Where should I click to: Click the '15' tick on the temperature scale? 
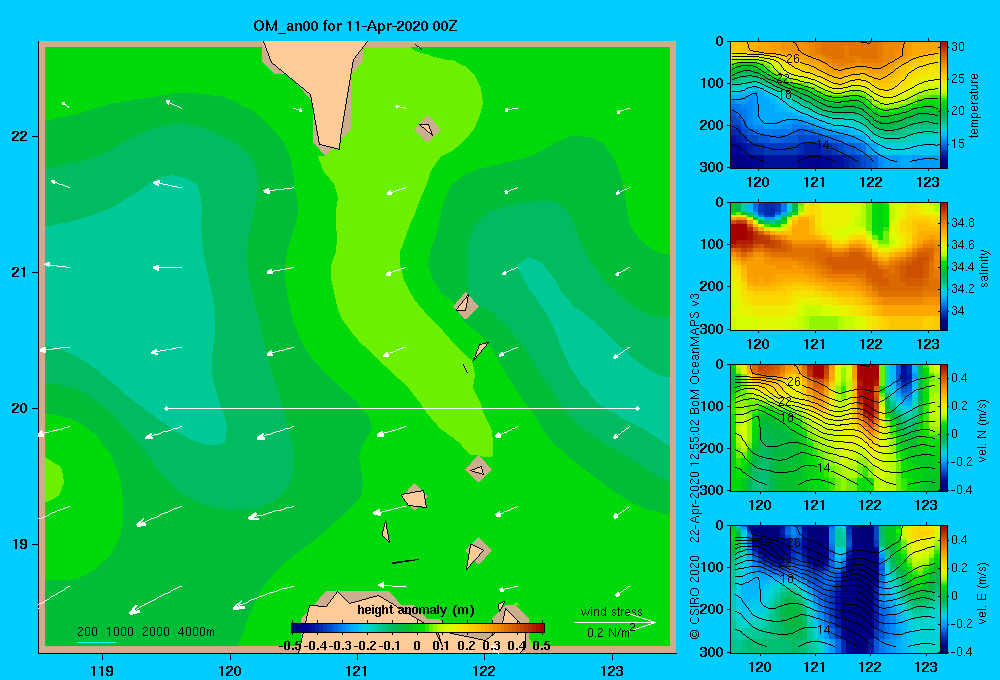(958, 144)
